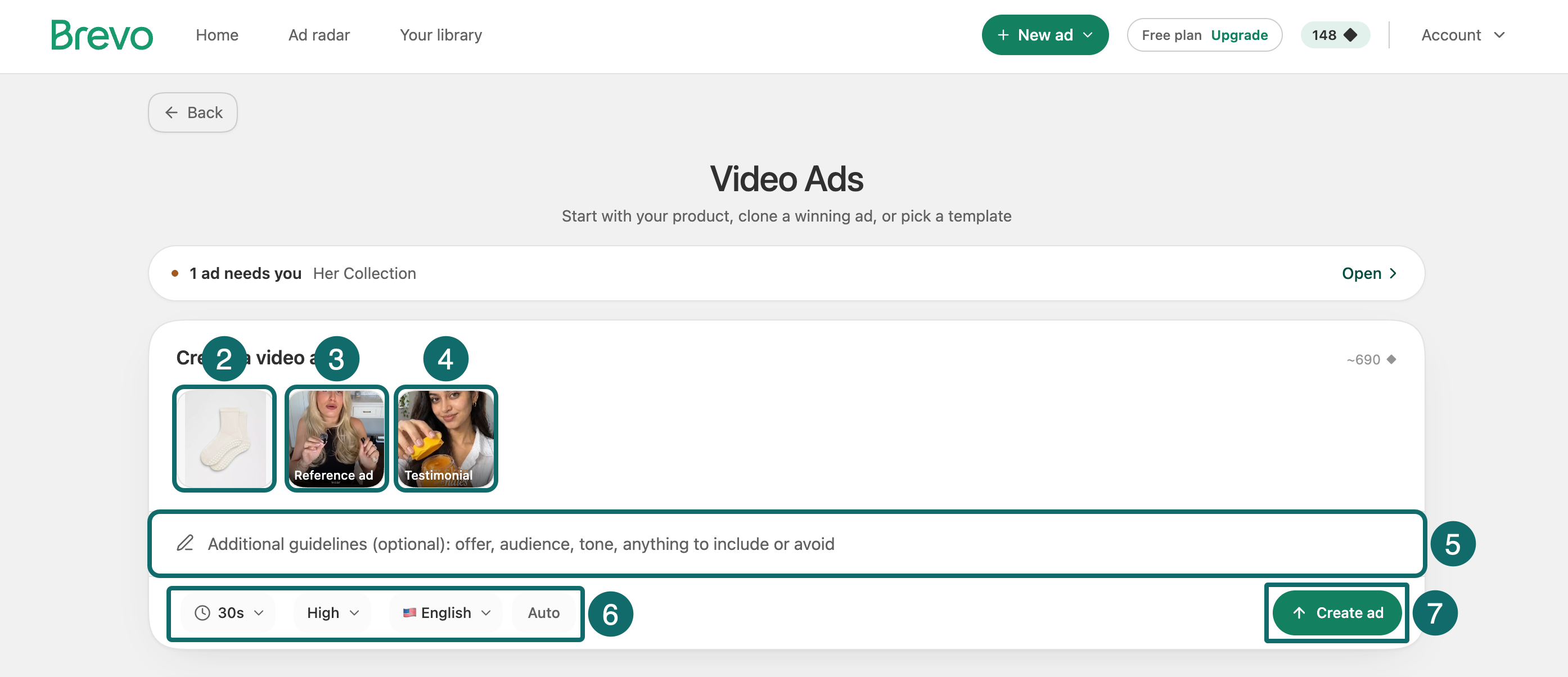Click the New ad button

tap(1044, 35)
